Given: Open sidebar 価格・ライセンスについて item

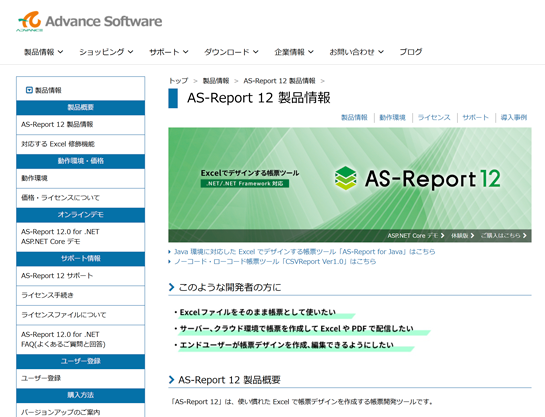Looking at the screenshot, I should (x=80, y=198).
